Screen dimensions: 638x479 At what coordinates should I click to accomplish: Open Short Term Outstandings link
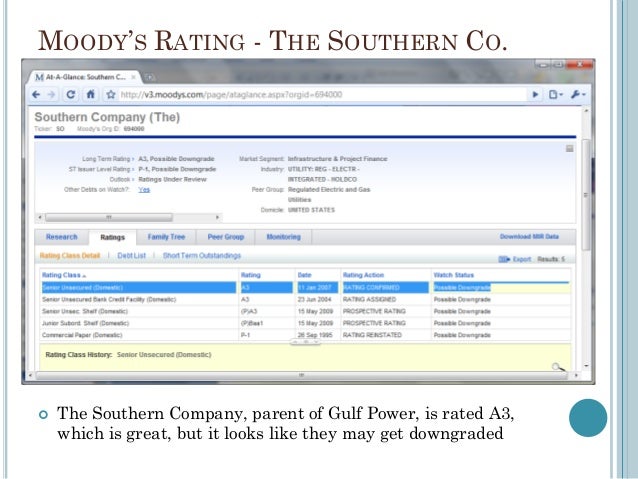pyautogui.click(x=202, y=256)
